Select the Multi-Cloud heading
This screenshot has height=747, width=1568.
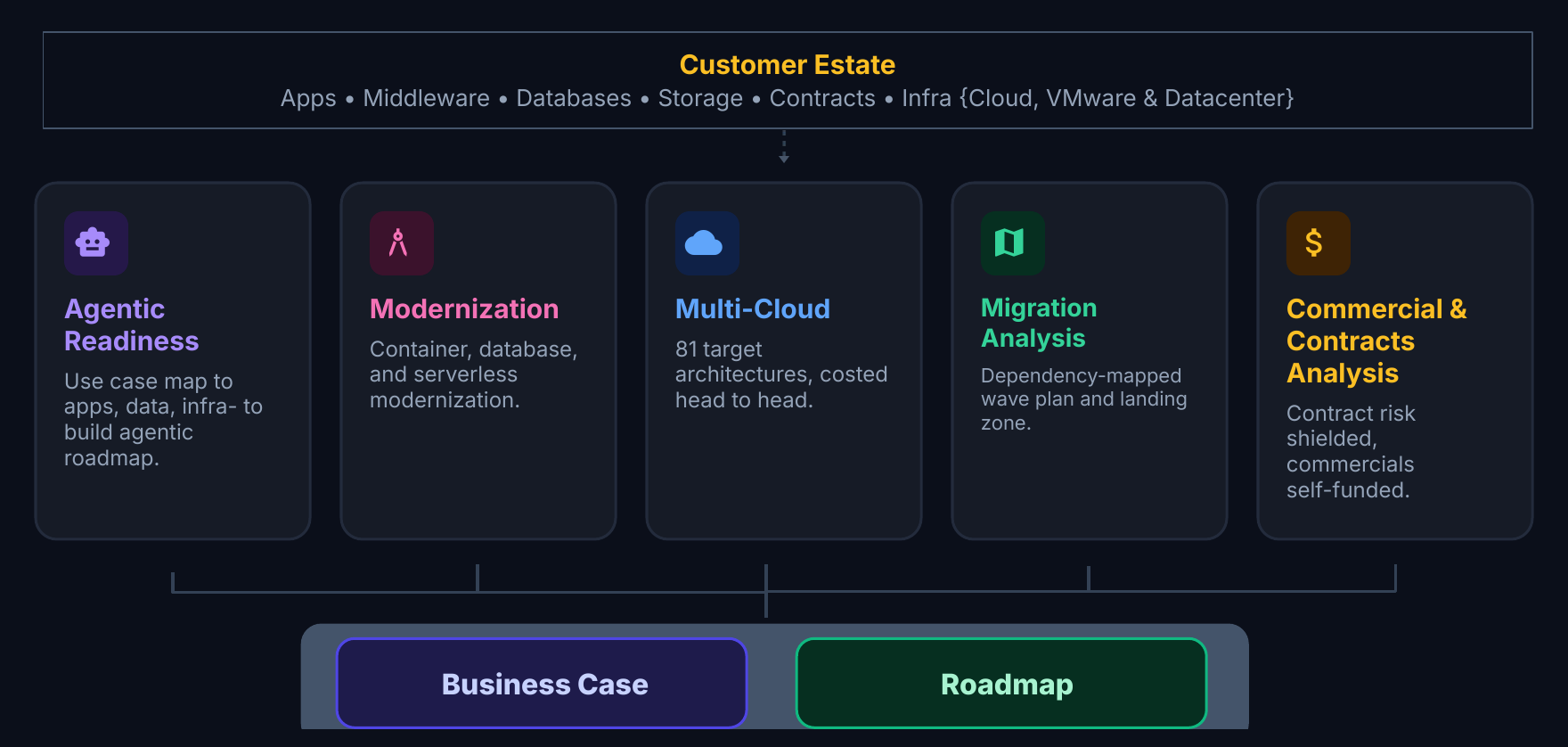[753, 308]
